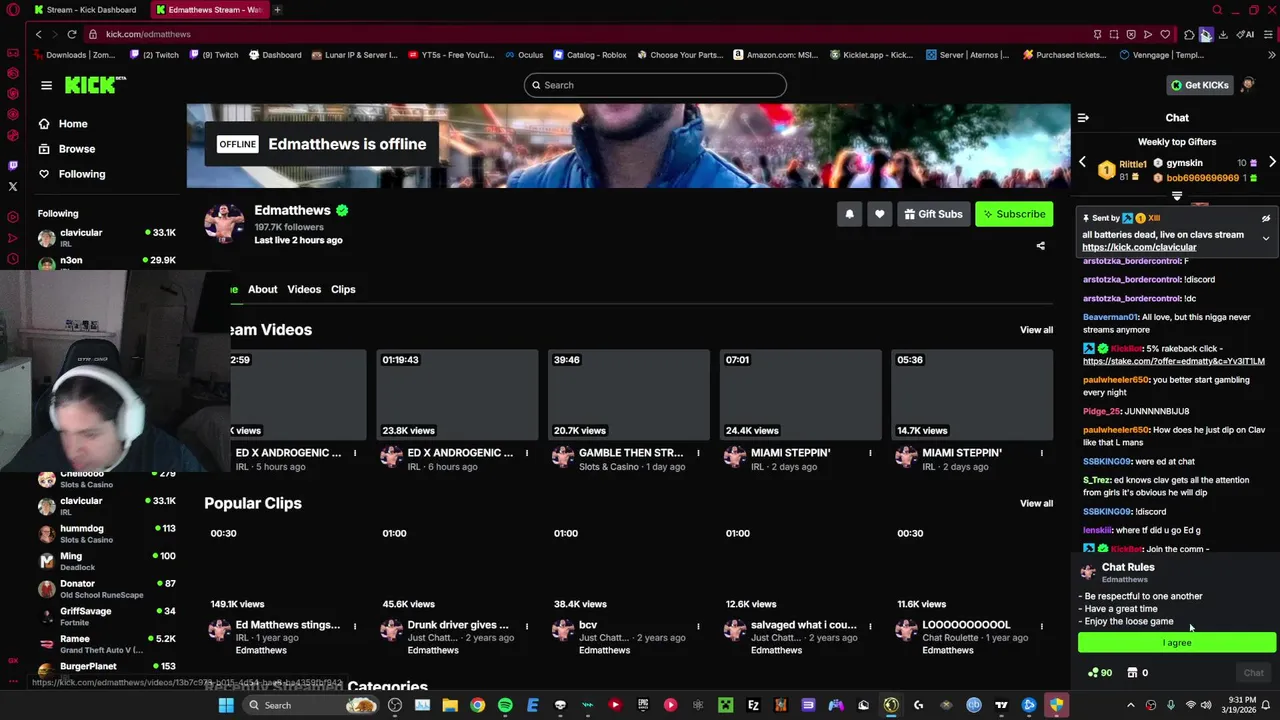The image size is (1280, 720).
Task: Click the greyed Chat send button
Action: [x=1253, y=673]
